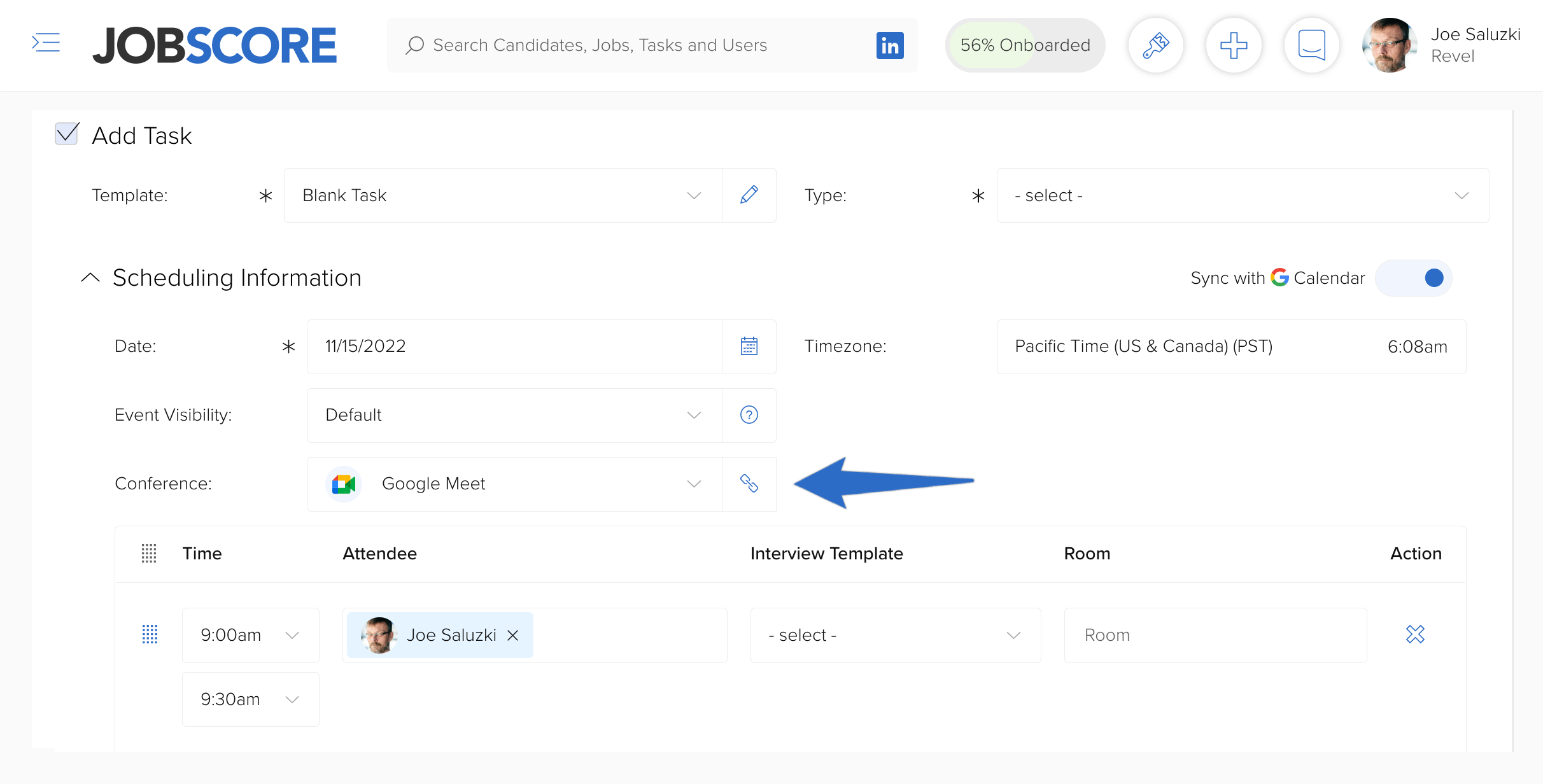Image resolution: width=1543 pixels, height=784 pixels.
Task: Click the row drag handle beside 9:00am
Action: [150, 634]
